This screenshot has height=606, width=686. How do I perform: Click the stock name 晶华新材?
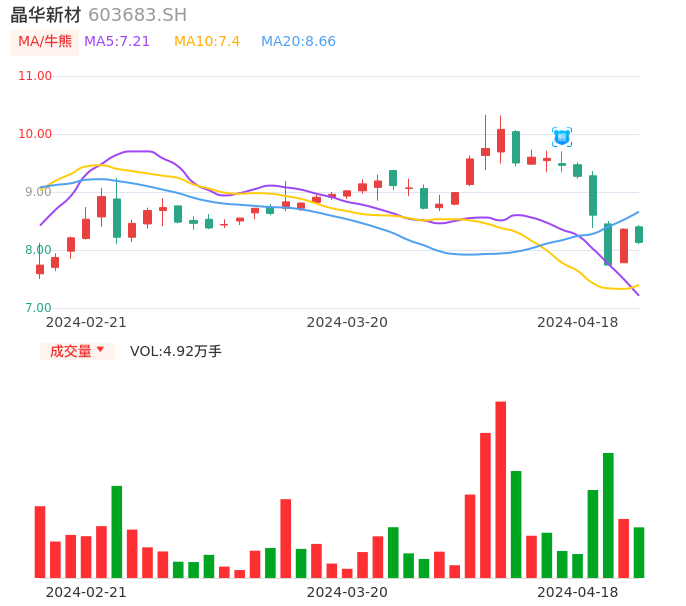[46, 15]
